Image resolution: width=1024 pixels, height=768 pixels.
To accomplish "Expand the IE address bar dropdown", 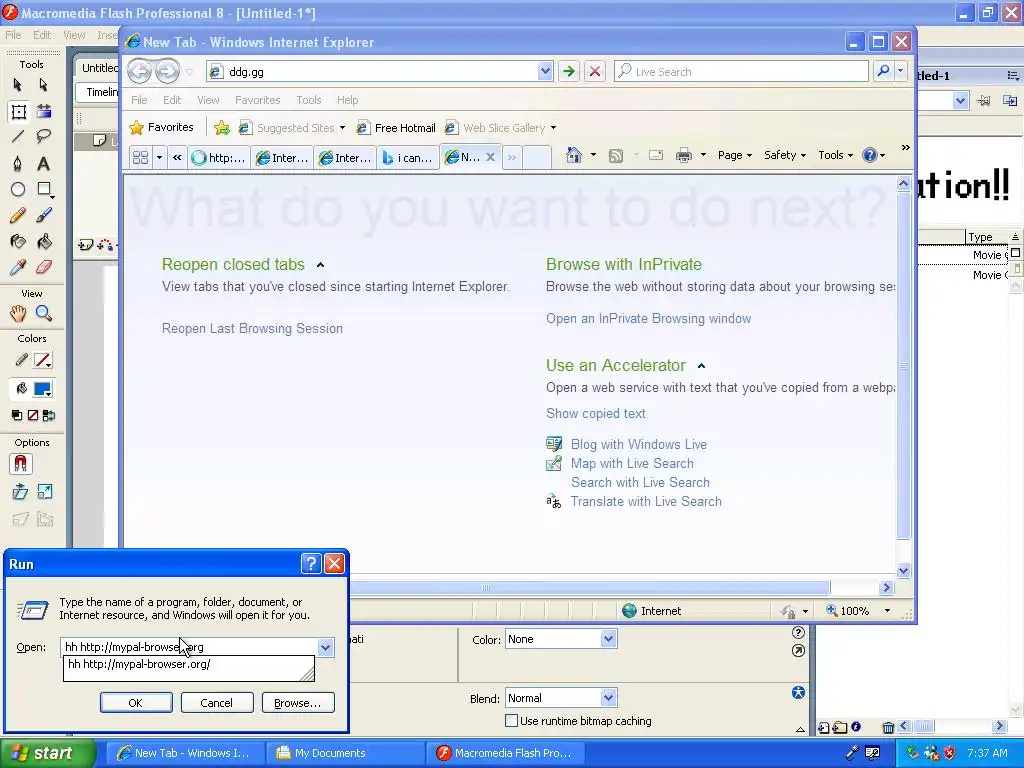I will pyautogui.click(x=545, y=72).
